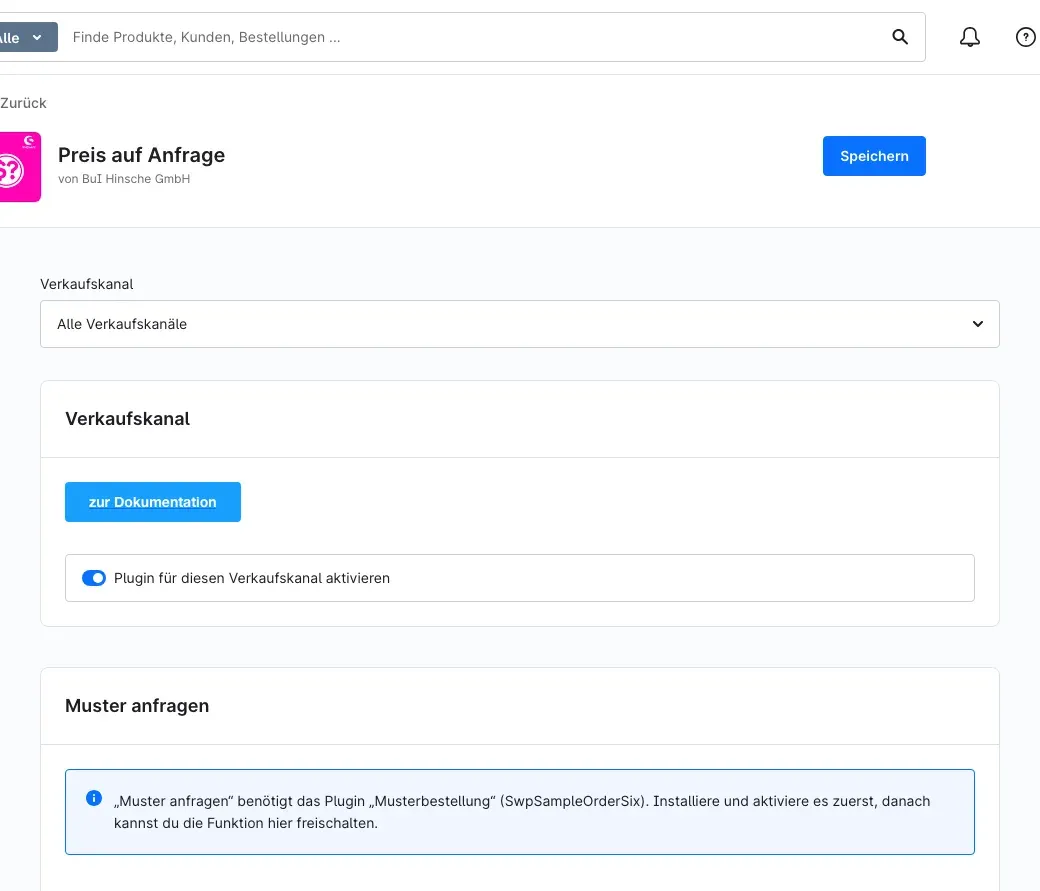Open zur Dokumentation button
The image size is (1040, 891).
153,502
